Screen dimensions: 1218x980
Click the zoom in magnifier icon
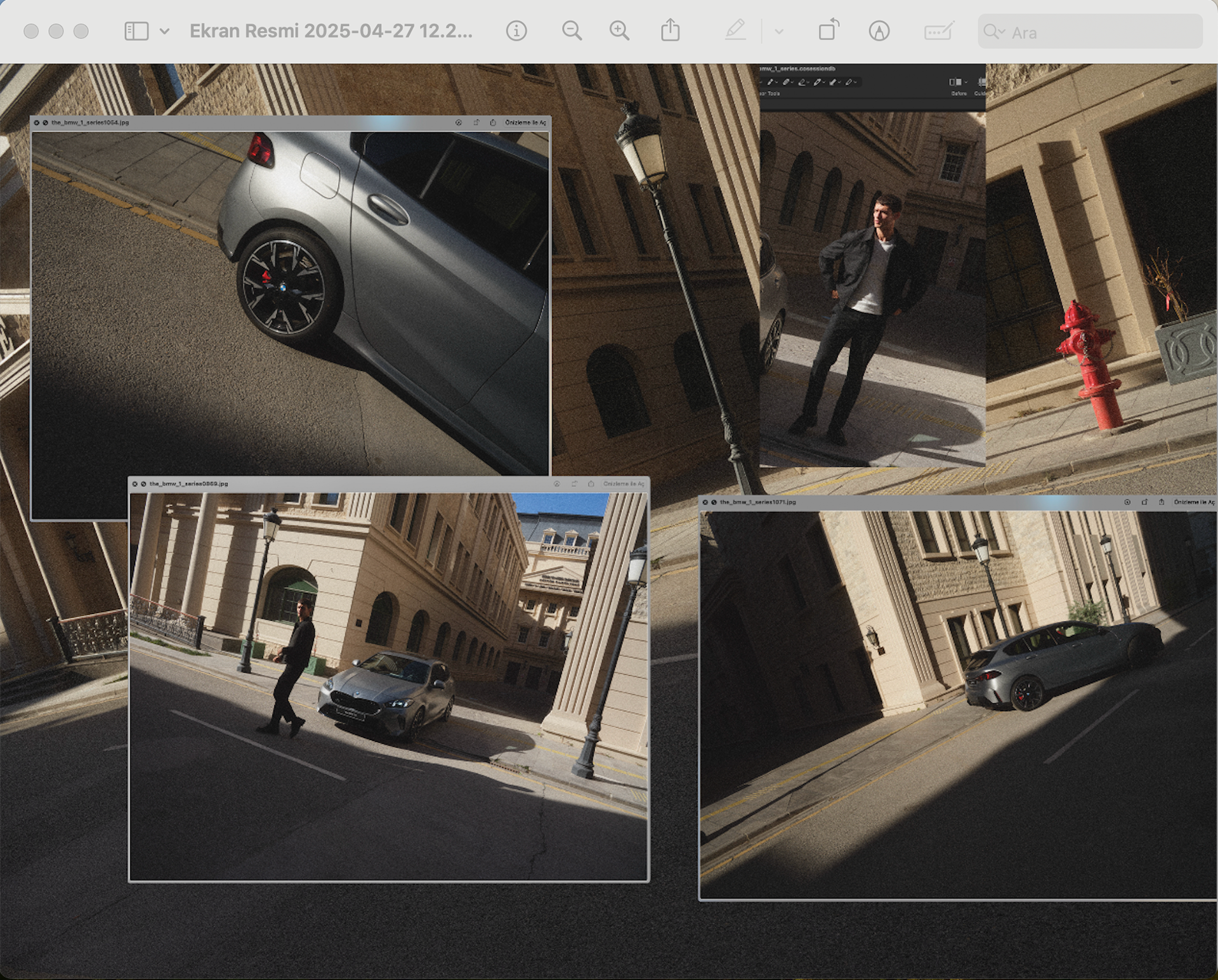click(x=619, y=31)
